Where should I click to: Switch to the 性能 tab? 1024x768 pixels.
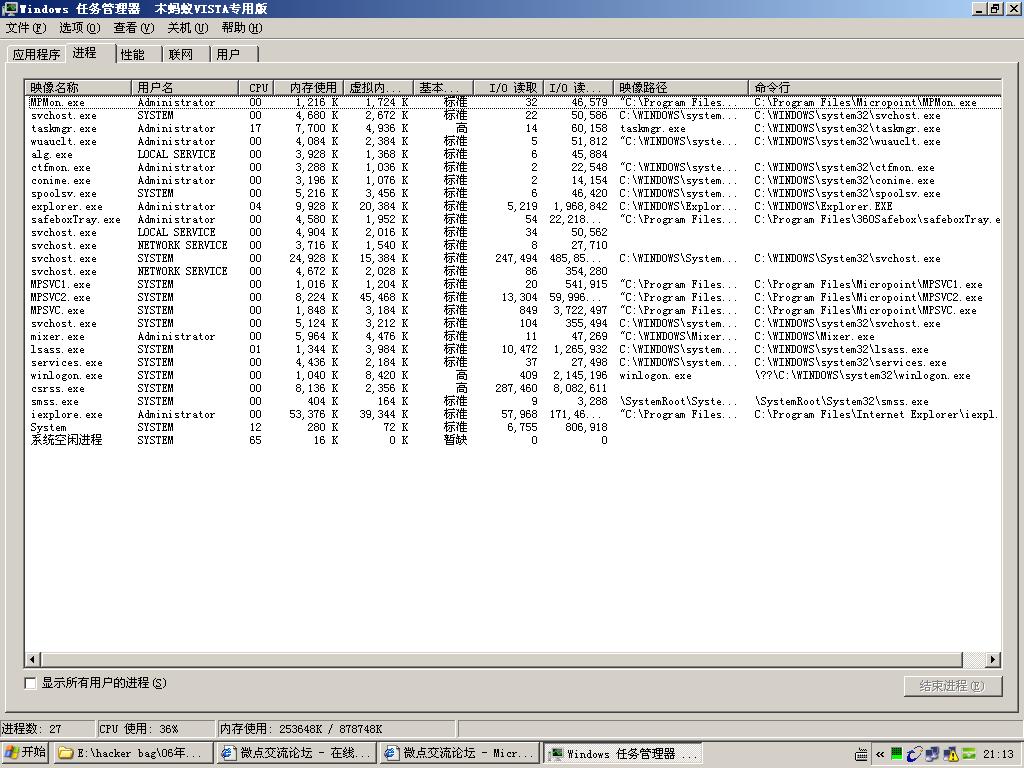pos(139,55)
